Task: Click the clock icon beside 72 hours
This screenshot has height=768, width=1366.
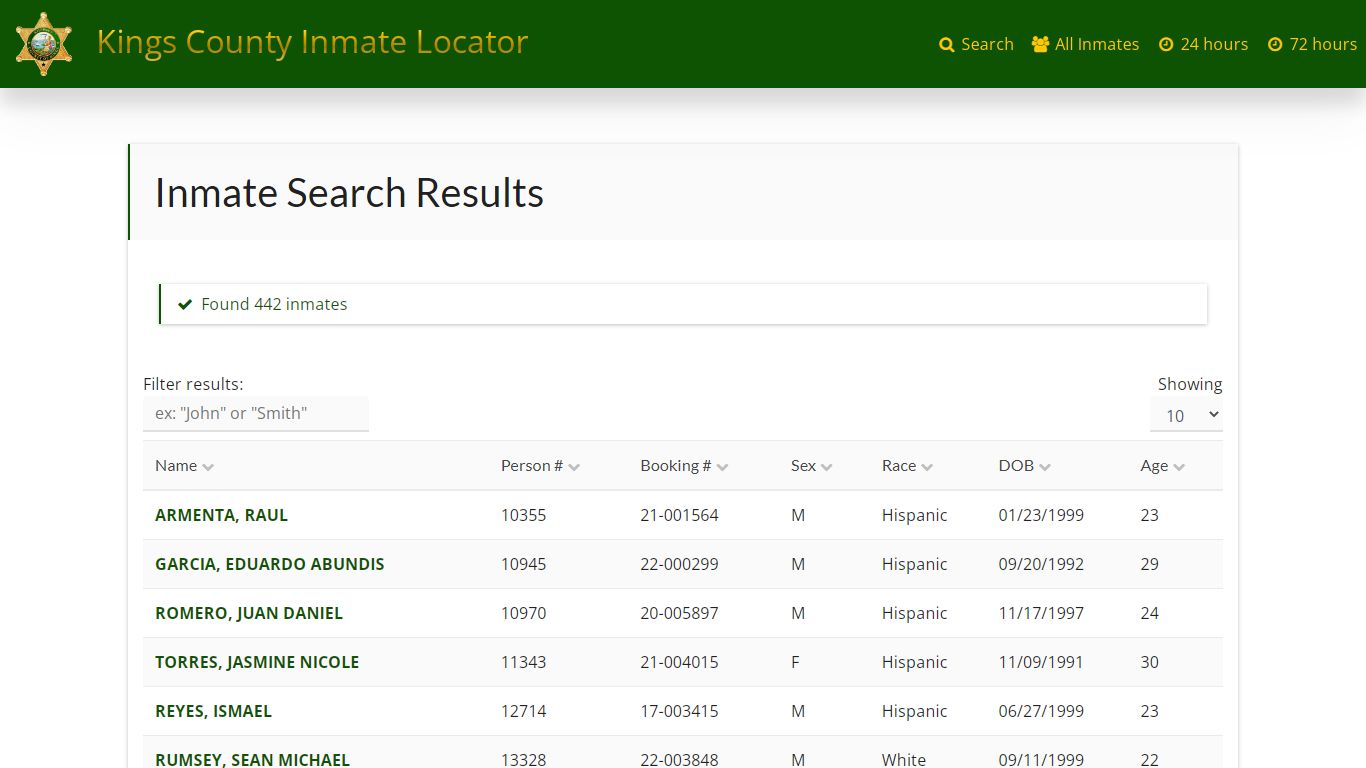Action: 1275,45
